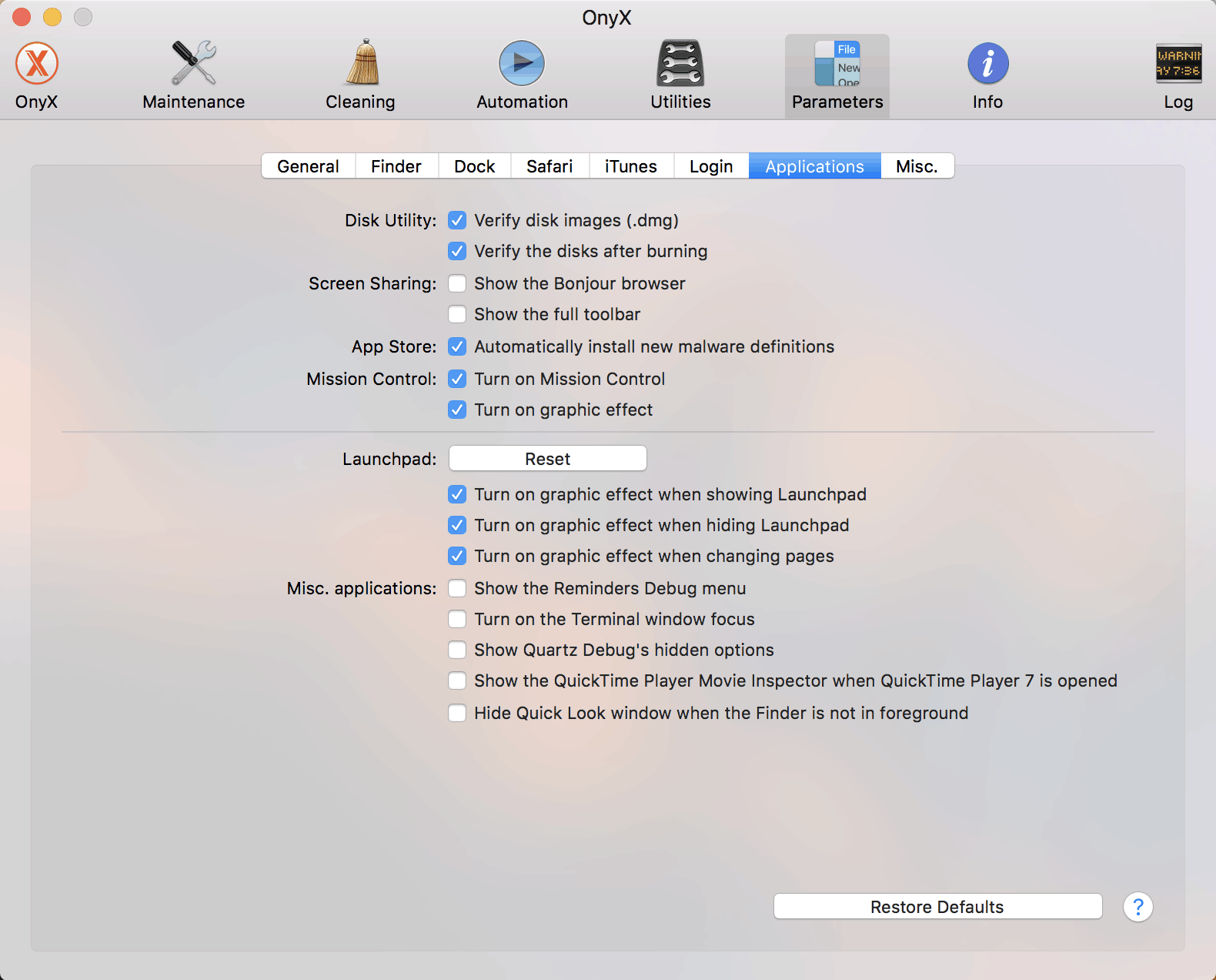Enable Show Quartz Debug's hidden options
1216x980 pixels.
click(x=457, y=651)
